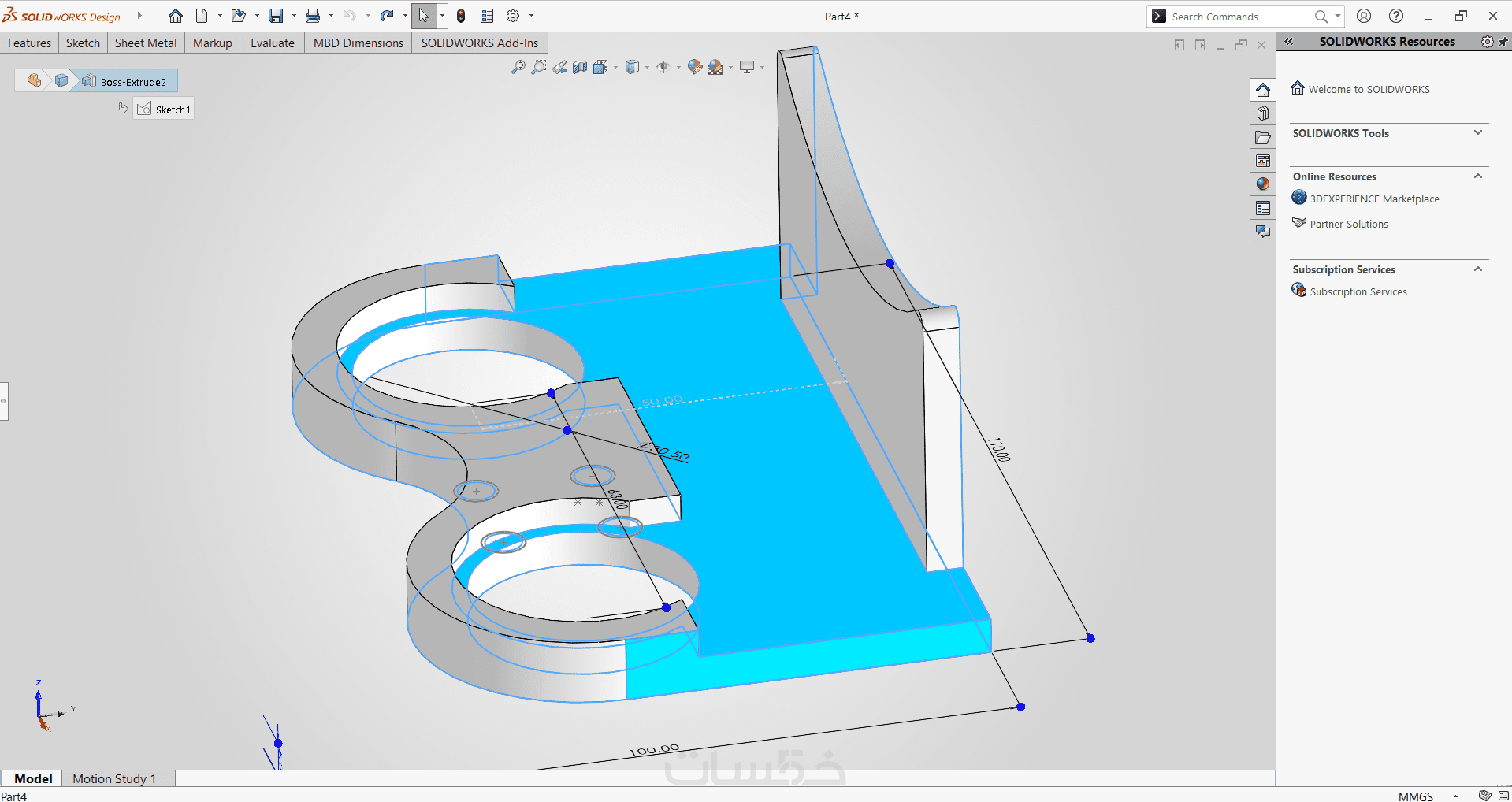Expand the SOLIDWORKS Tools section
The width and height of the screenshot is (1512, 802).
point(1478,132)
